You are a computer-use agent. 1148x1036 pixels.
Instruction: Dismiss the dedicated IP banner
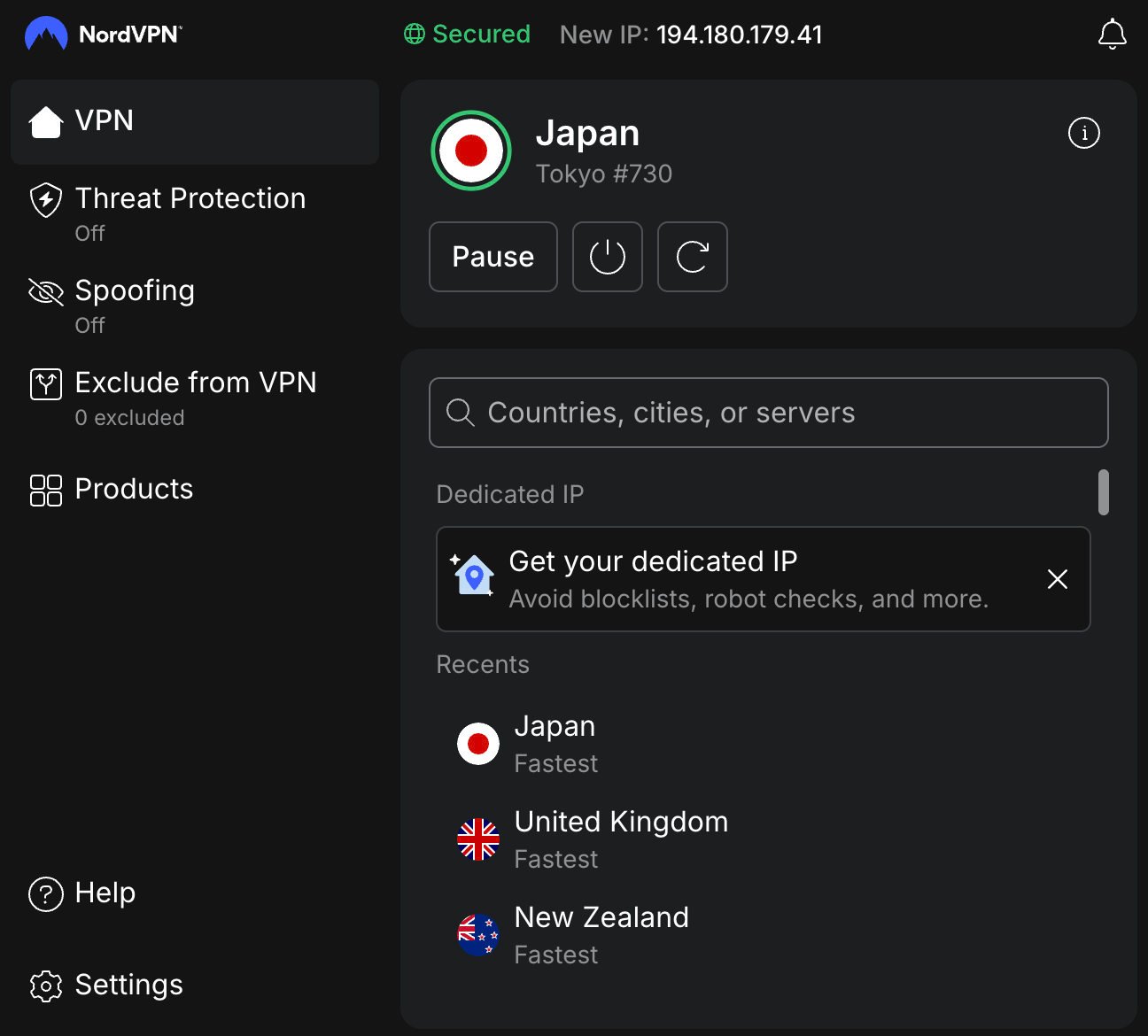1058,579
